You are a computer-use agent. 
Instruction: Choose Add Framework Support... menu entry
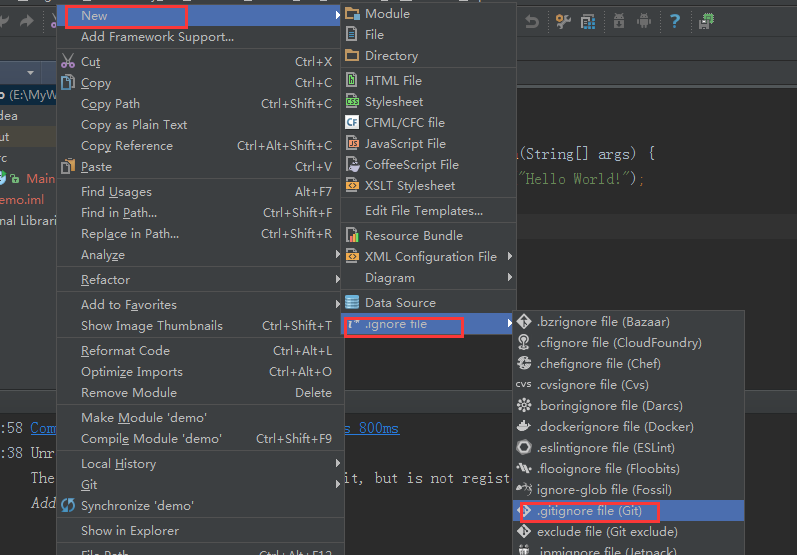pos(157,37)
